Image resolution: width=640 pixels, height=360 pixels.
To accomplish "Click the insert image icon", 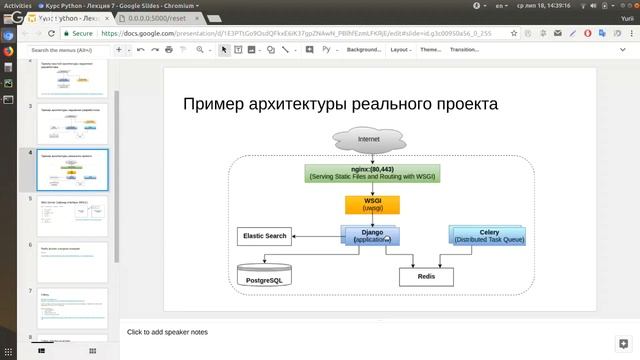I will pos(251,50).
